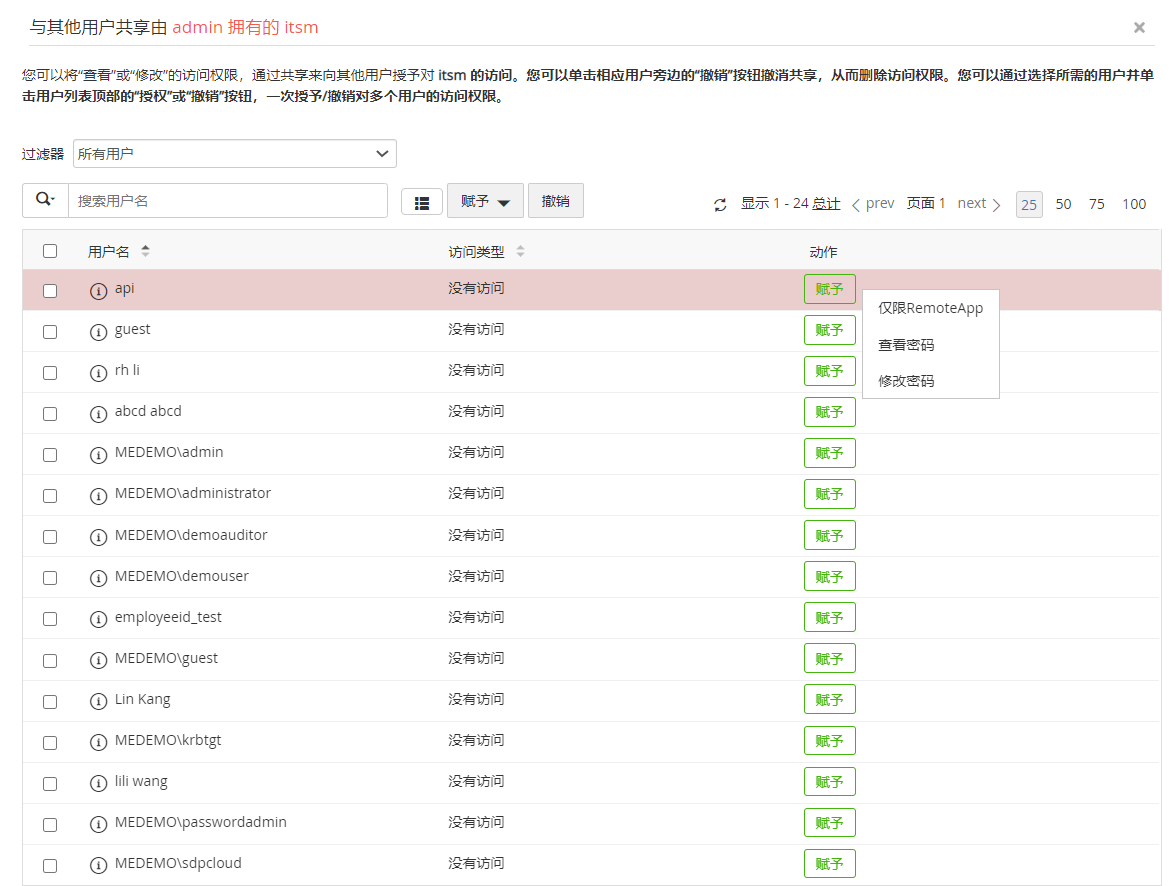
Task: Click the 撤销 button
Action: point(555,201)
